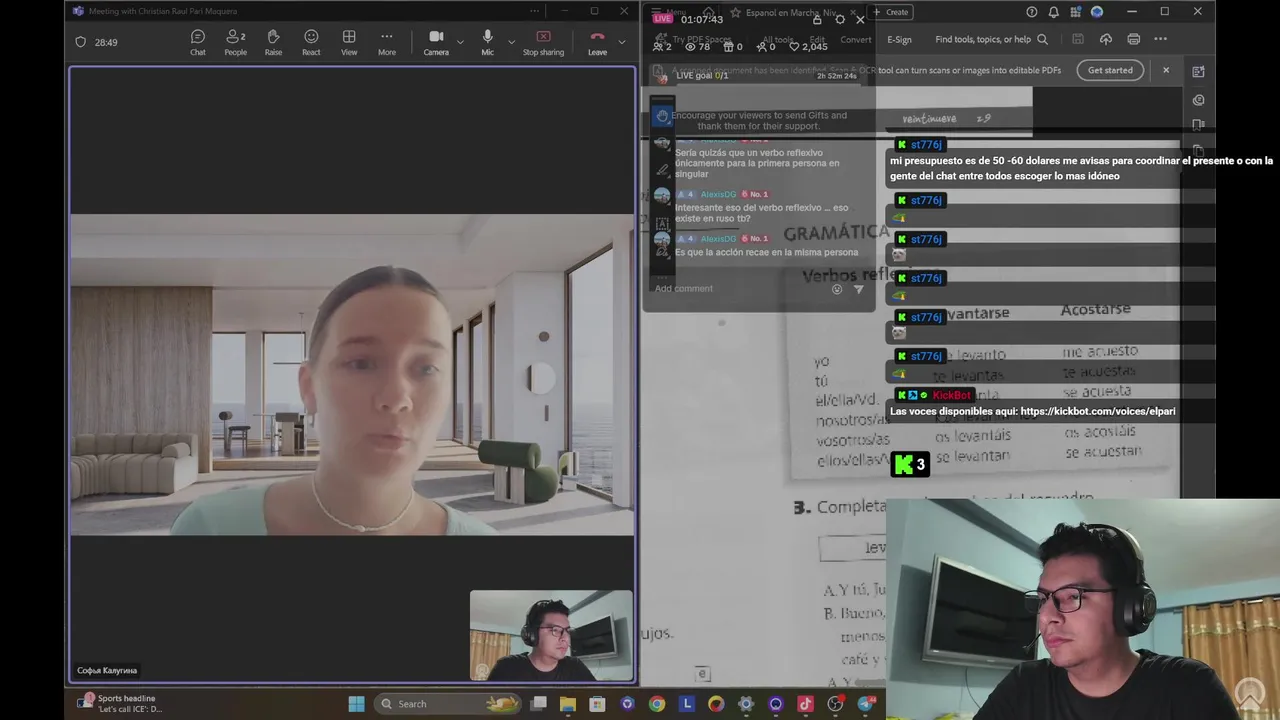Open the Teams title bar ellipsis menu
This screenshot has width=1280, height=720.
(x=535, y=11)
